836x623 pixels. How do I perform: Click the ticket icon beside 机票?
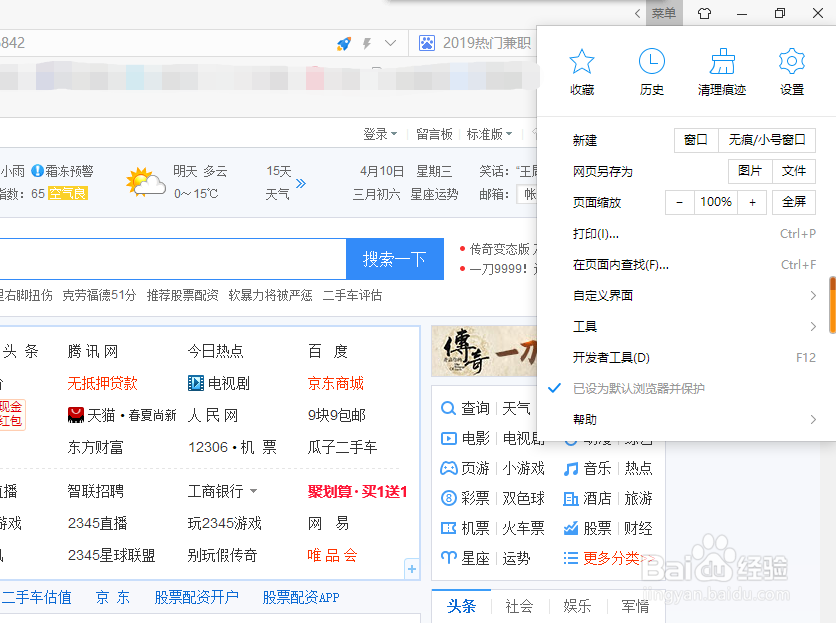pos(448,528)
